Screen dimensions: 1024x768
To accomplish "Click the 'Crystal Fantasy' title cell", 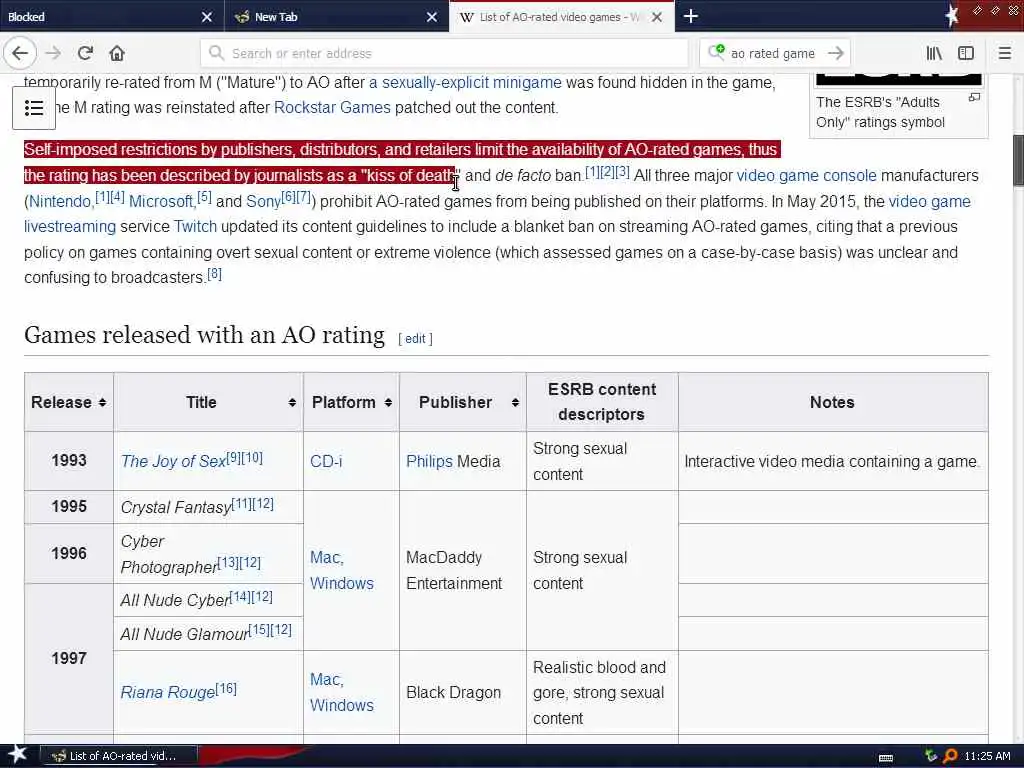I will 208,507.
